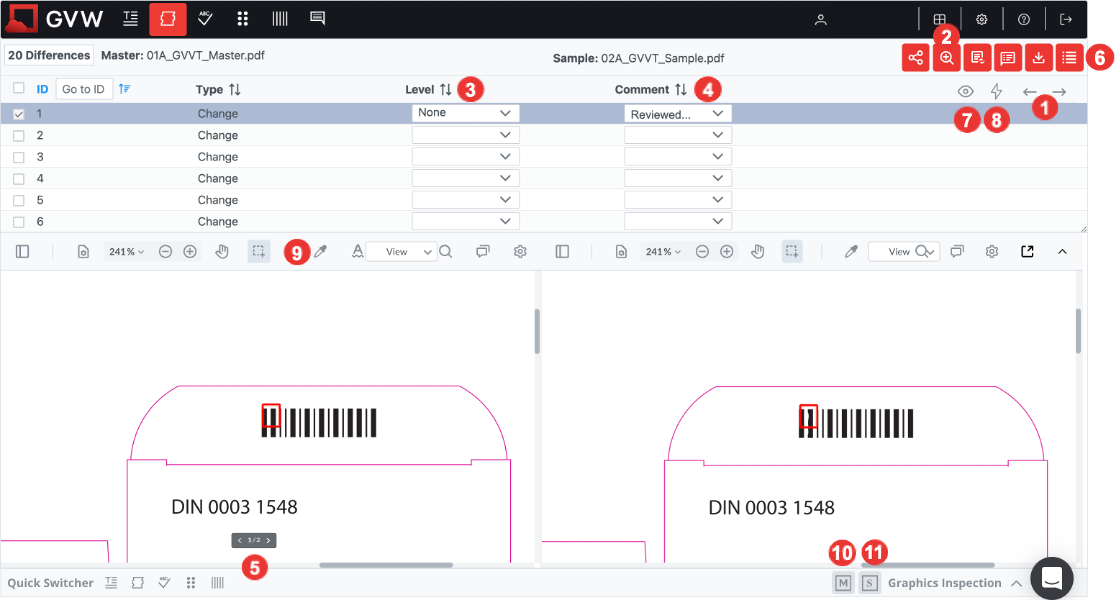
Task: Click the M master button in bottom bar
Action: click(x=843, y=583)
